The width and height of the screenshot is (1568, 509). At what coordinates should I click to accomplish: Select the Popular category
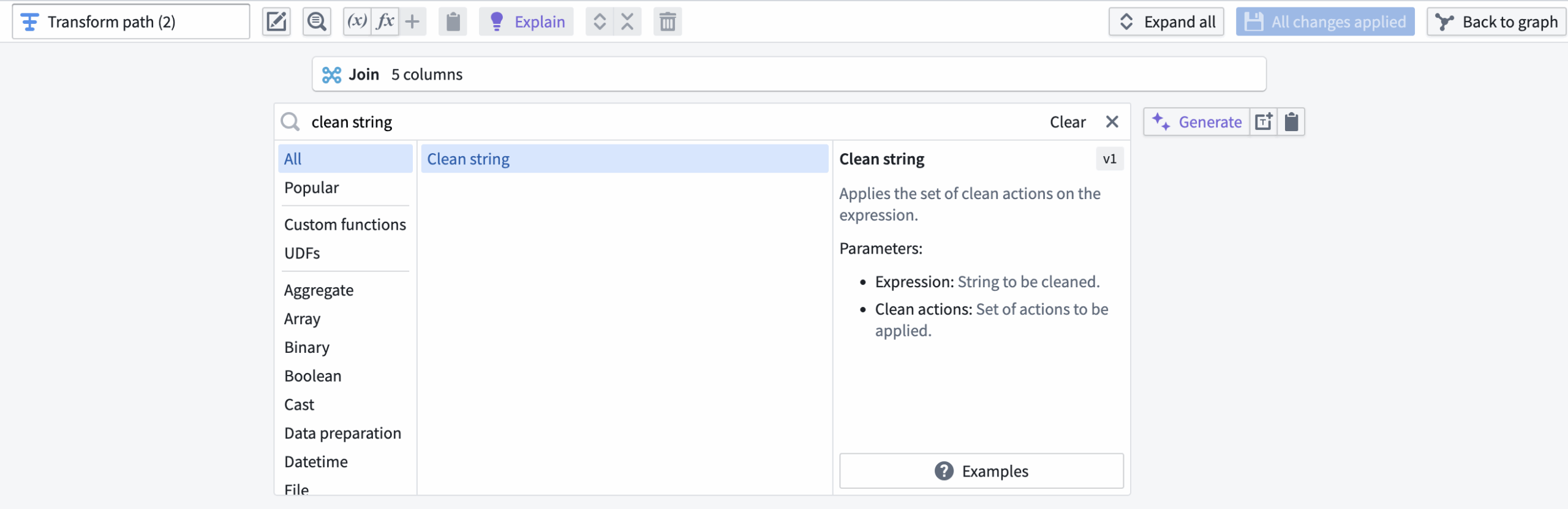[x=311, y=187]
